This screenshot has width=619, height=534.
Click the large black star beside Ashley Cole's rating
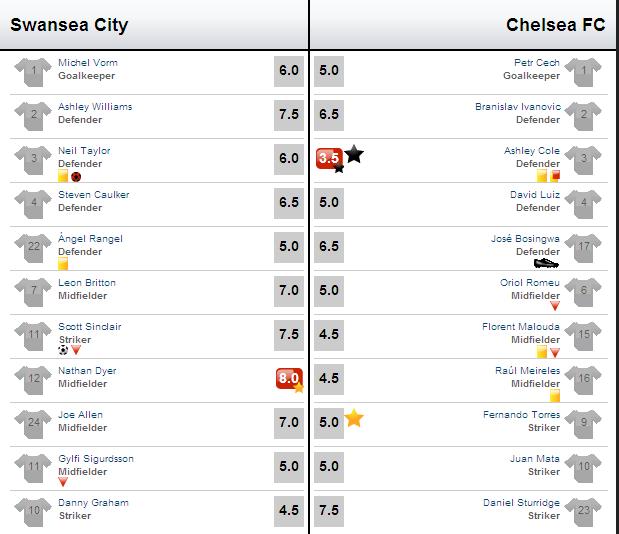(354, 154)
